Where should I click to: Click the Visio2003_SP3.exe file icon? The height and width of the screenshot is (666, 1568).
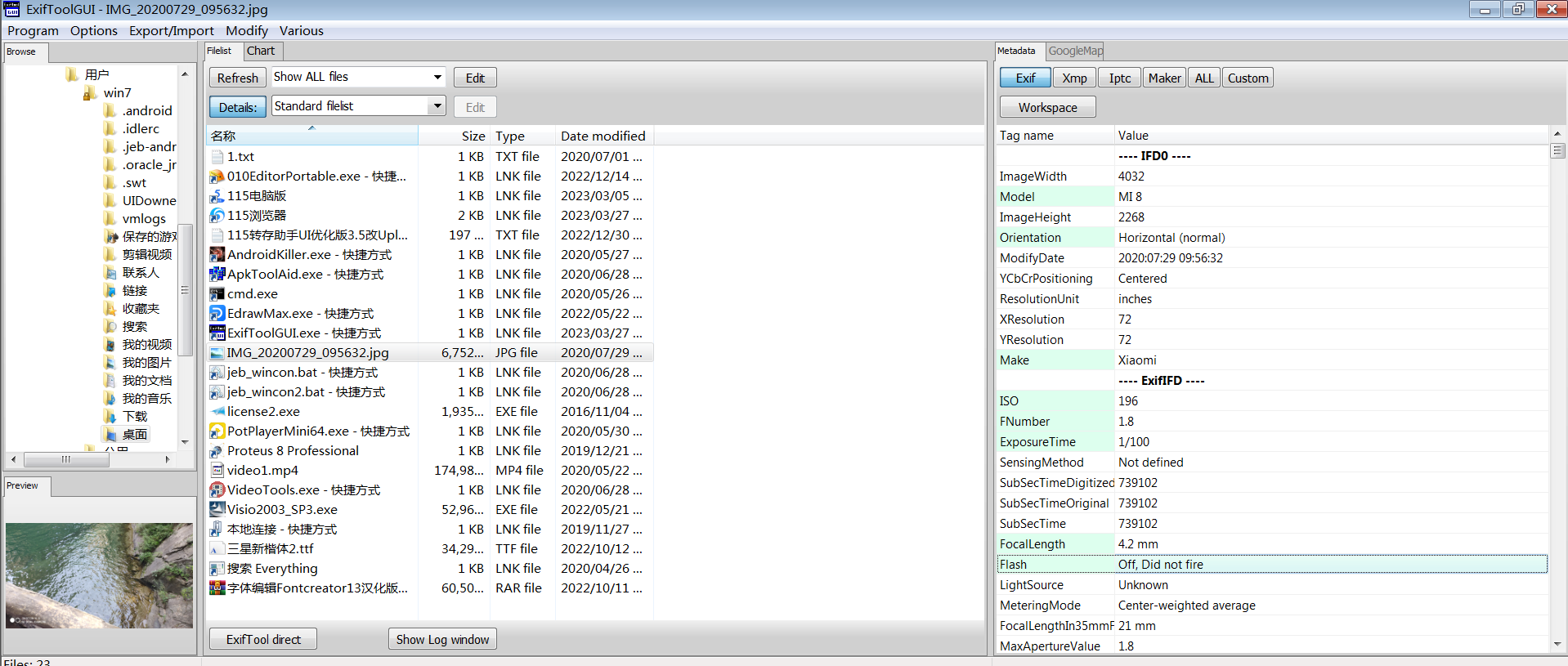(x=217, y=510)
